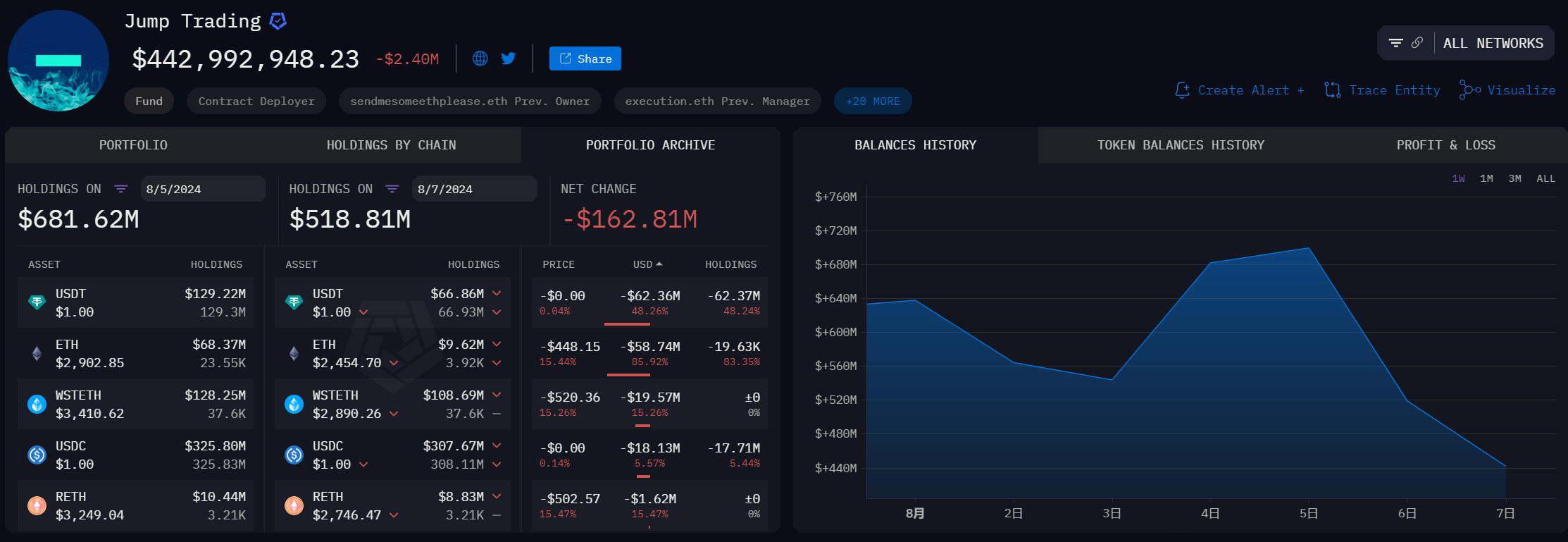The image size is (1568, 542).
Task: Set chart range to ALL
Action: click(x=1545, y=178)
